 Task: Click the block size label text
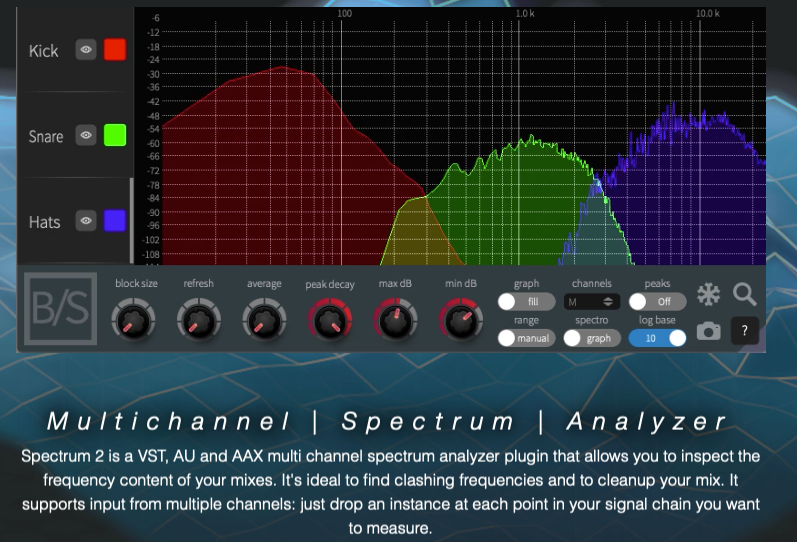click(x=136, y=283)
